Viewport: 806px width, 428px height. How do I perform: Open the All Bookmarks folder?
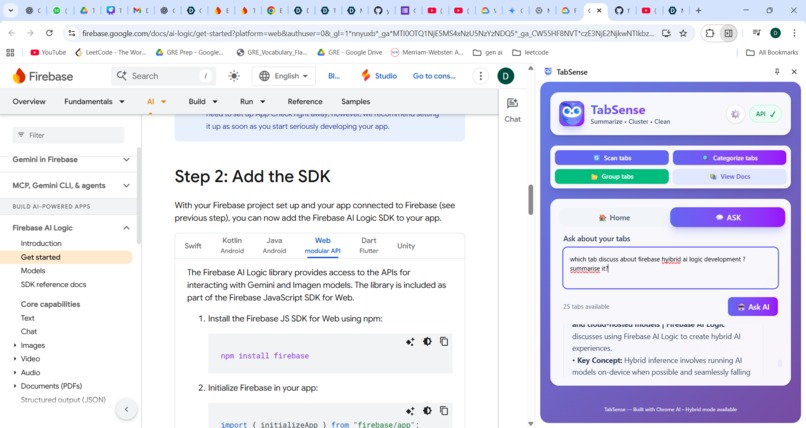pyautogui.click(x=772, y=52)
